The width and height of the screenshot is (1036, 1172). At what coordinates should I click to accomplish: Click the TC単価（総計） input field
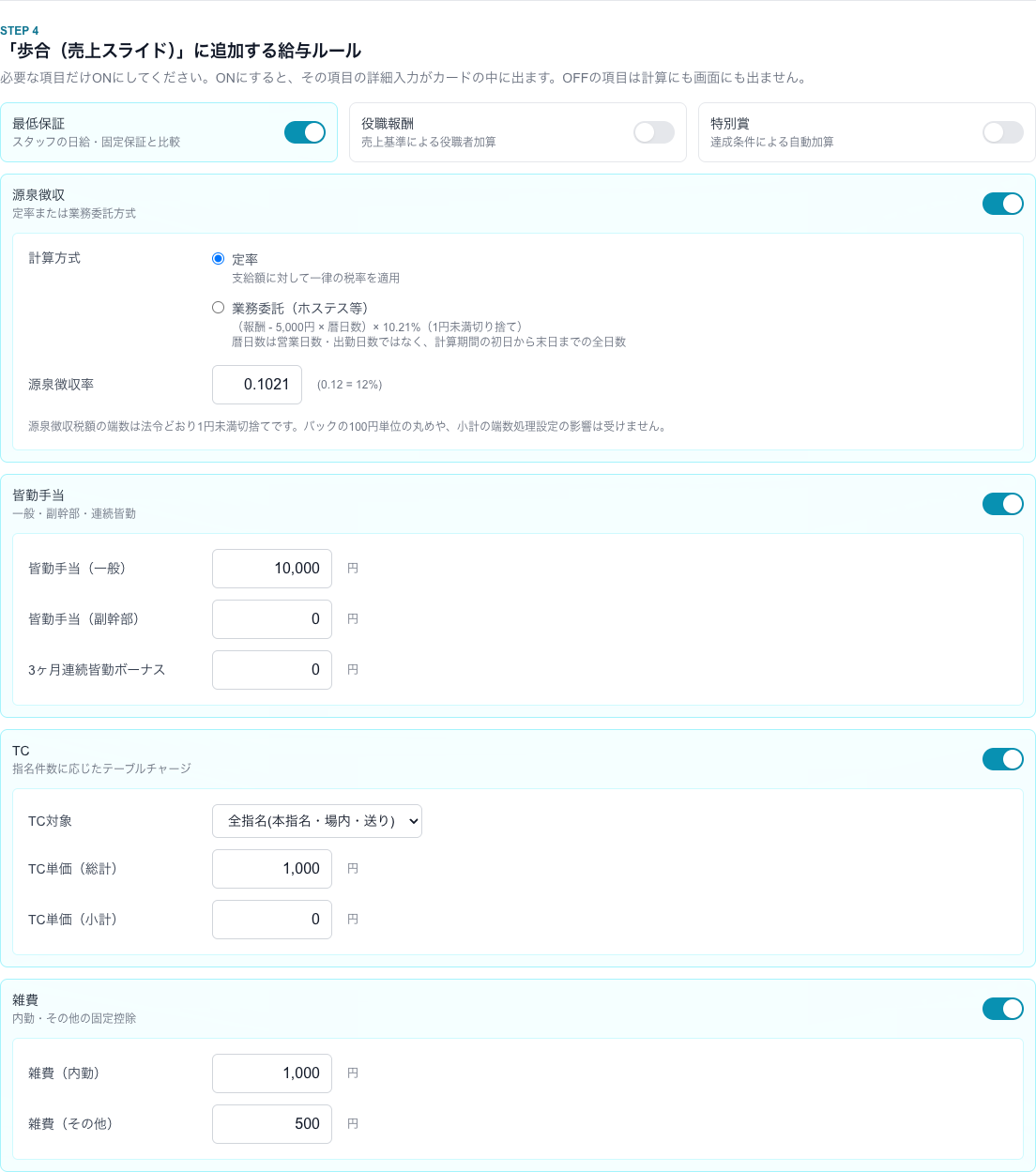[x=272, y=869]
